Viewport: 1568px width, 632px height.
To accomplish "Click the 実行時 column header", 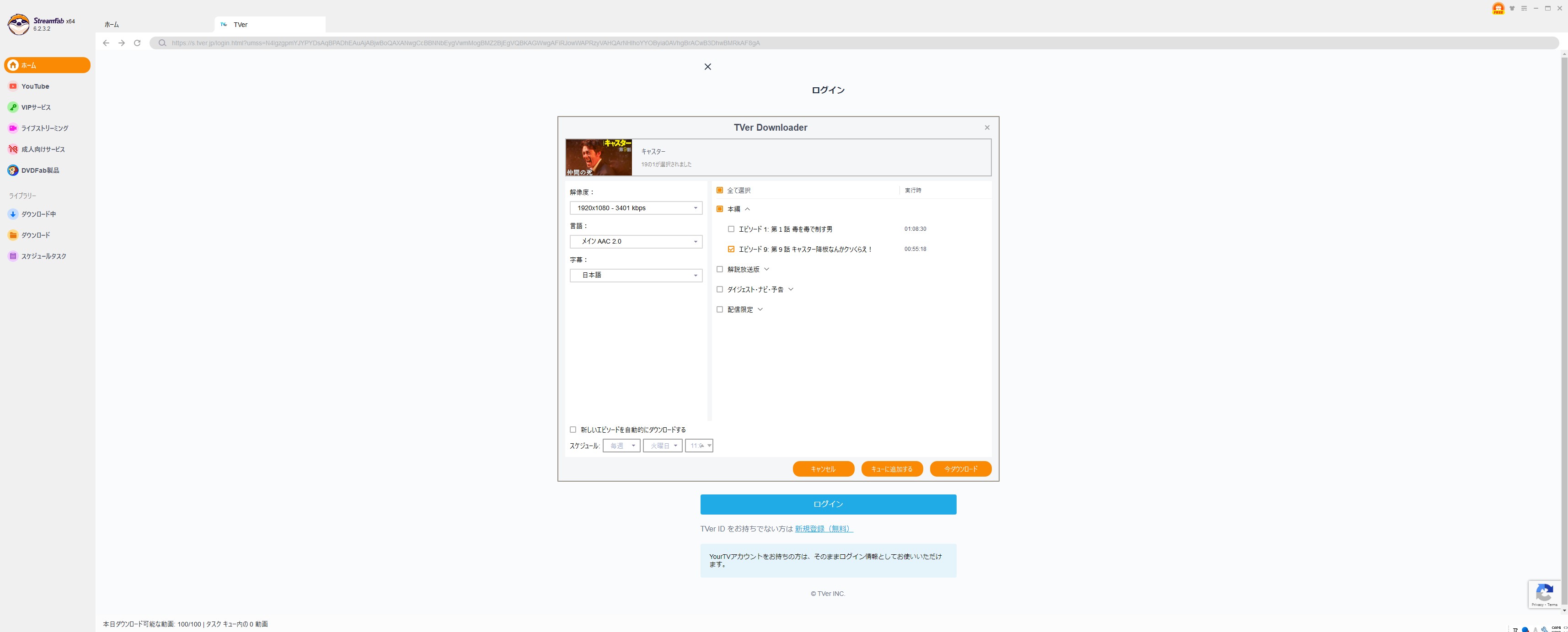I will coord(912,191).
